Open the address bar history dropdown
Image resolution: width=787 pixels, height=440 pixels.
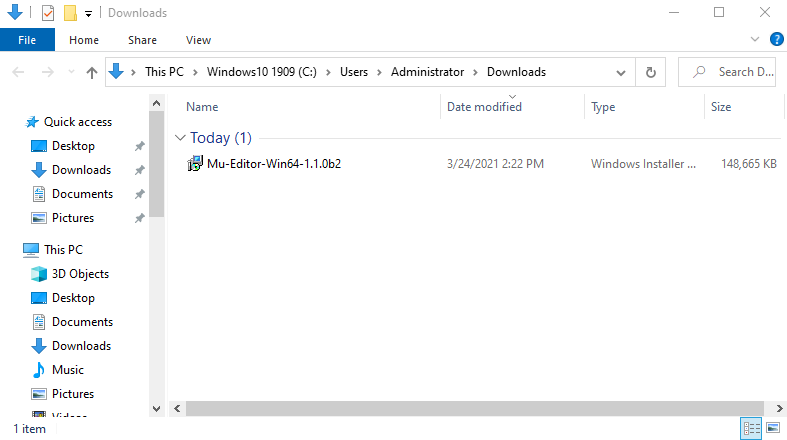tap(621, 73)
